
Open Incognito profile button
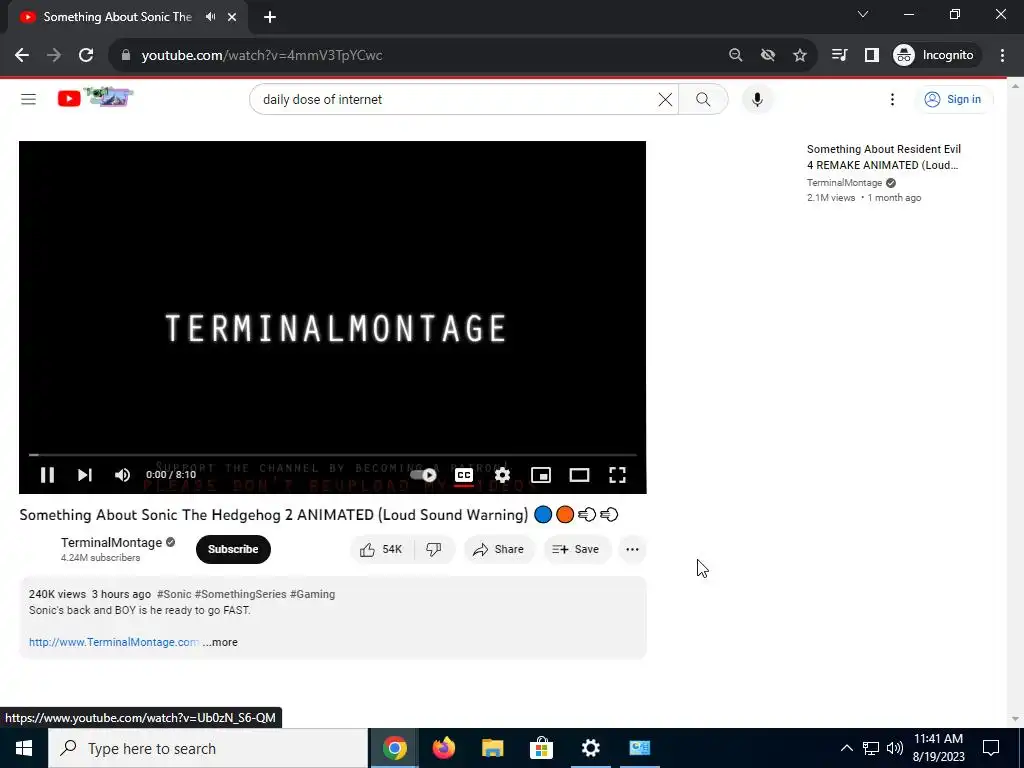[935, 56]
